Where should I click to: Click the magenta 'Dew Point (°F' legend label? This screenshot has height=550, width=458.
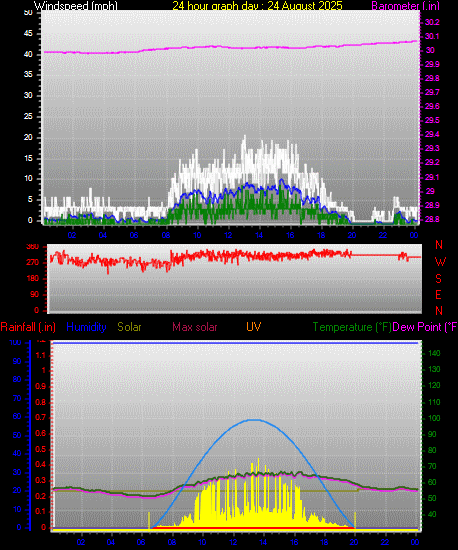(x=425, y=327)
